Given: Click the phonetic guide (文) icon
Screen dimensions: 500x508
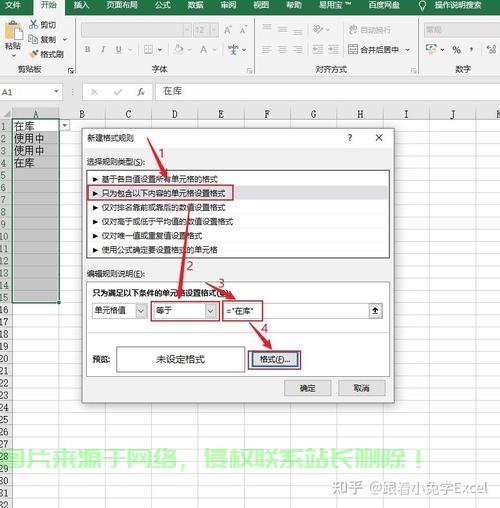Looking at the screenshot, I should pos(233,50).
